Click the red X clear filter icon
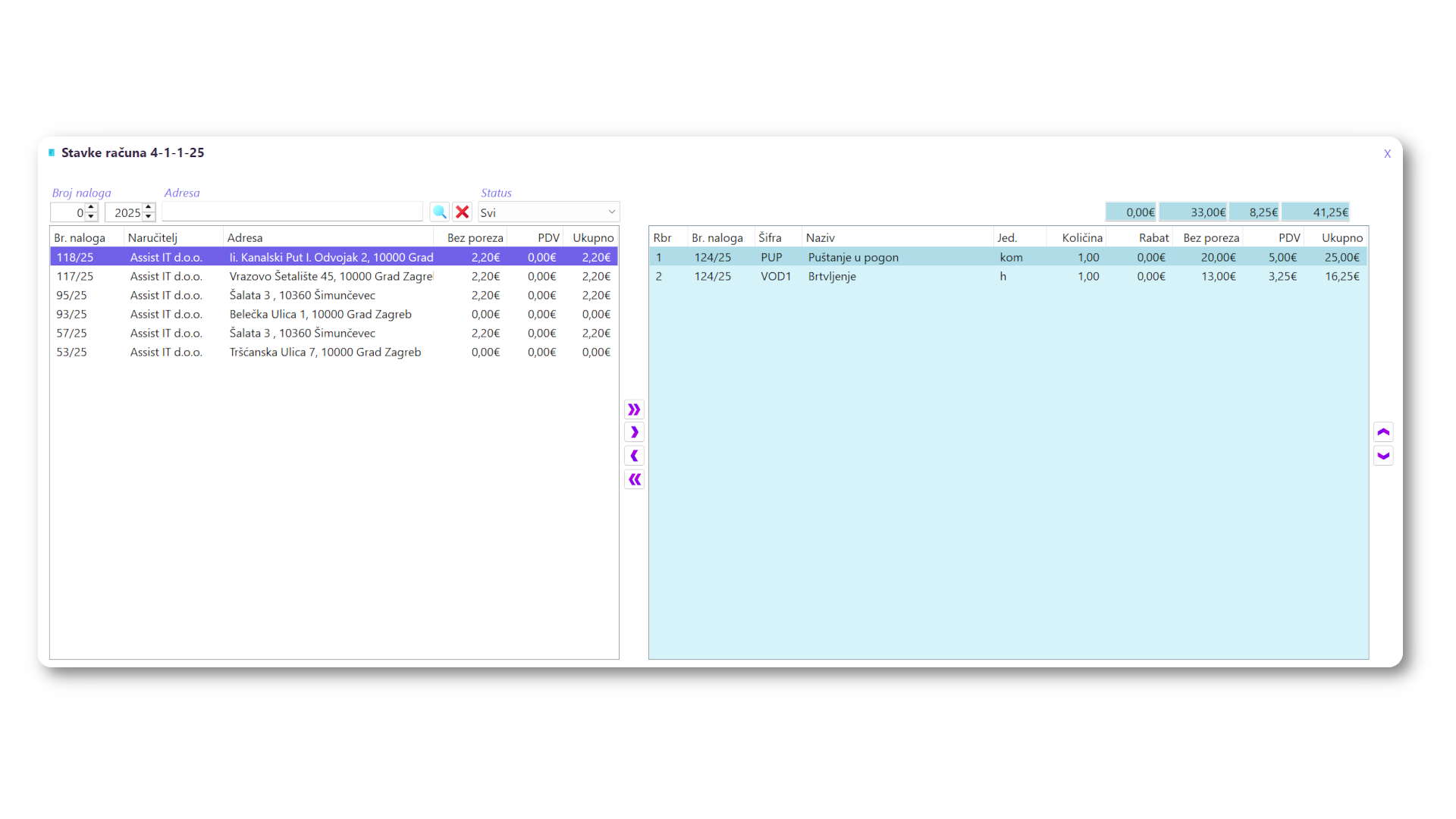Image resolution: width=1456 pixels, height=819 pixels. 463,212
